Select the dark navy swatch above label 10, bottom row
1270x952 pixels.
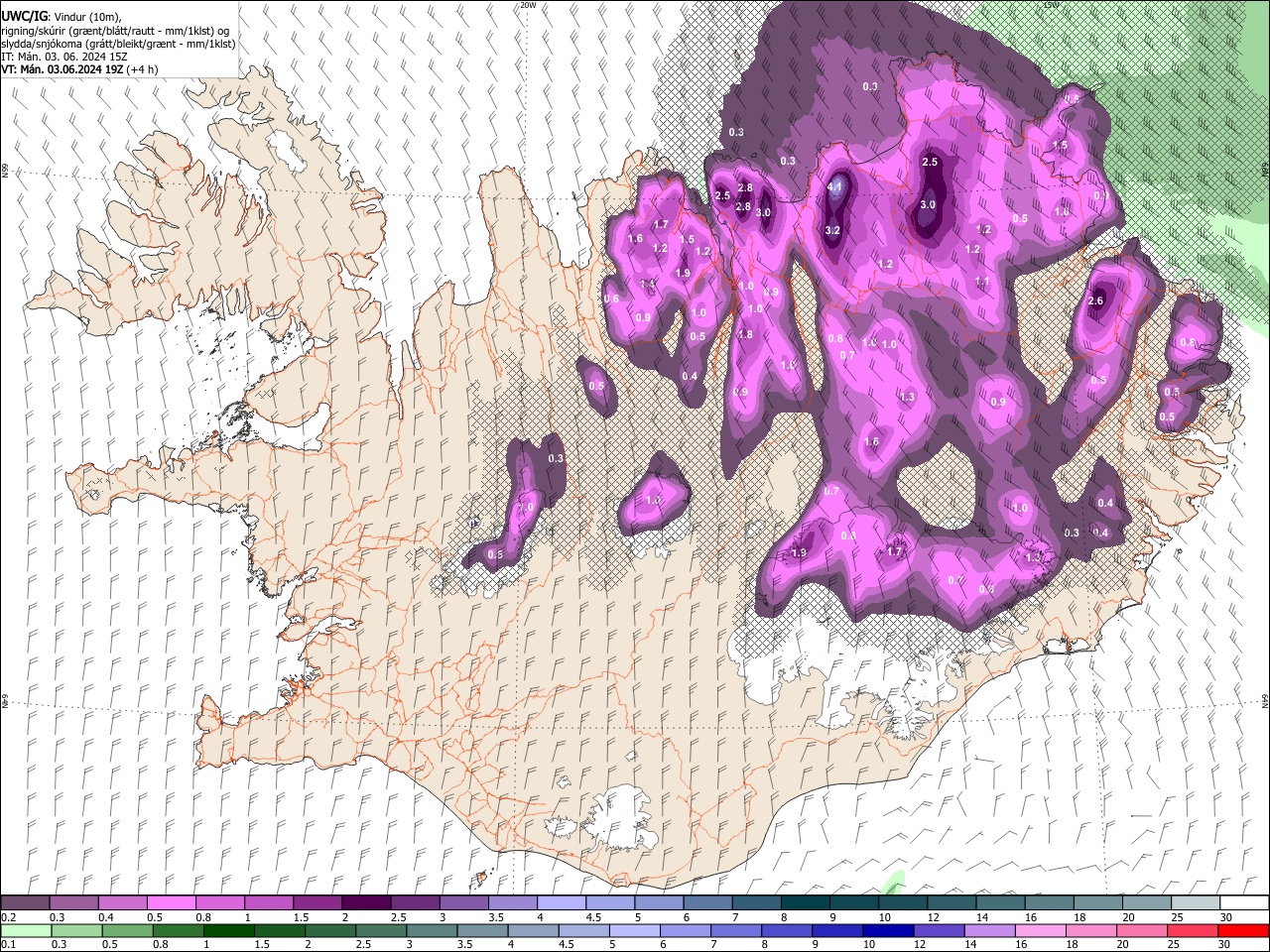coord(887,931)
